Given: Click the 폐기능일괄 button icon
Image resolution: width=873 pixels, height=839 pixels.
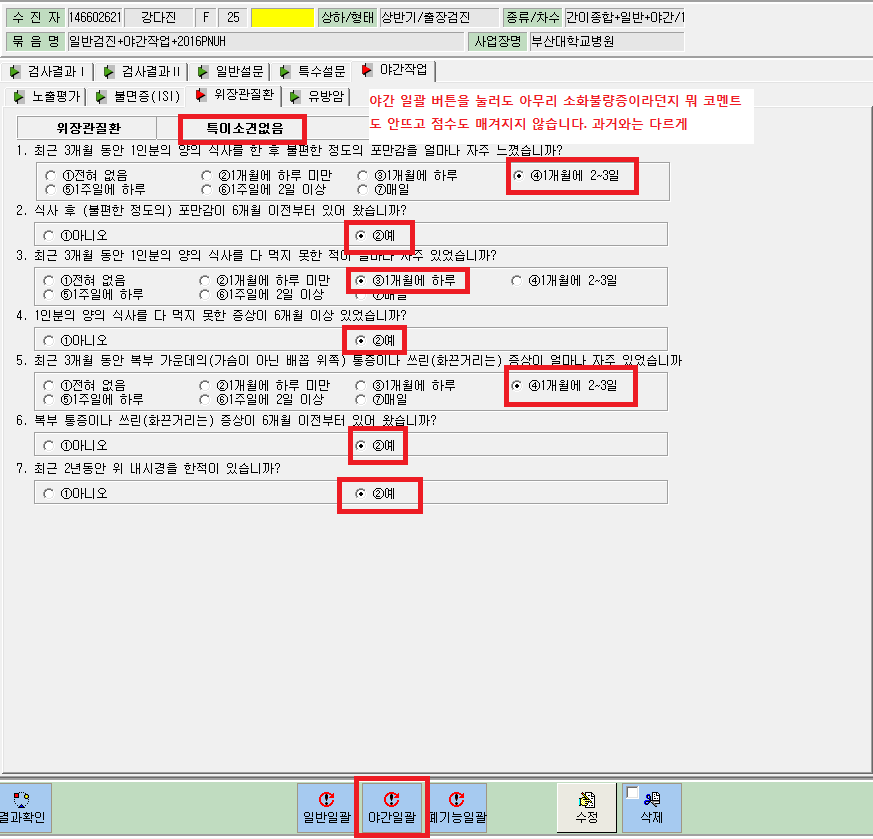Looking at the screenshot, I should (x=457, y=799).
